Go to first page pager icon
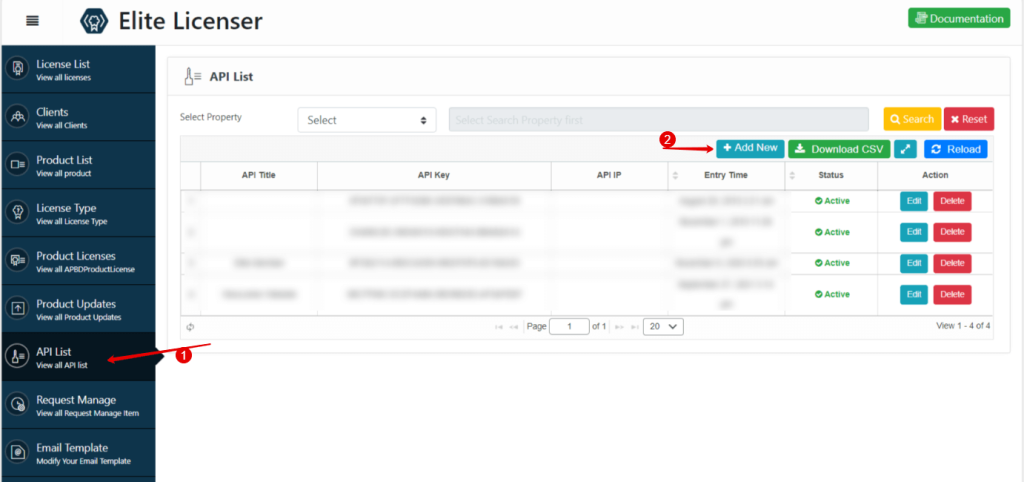Screen dimensions: 1024x482 click(499, 327)
